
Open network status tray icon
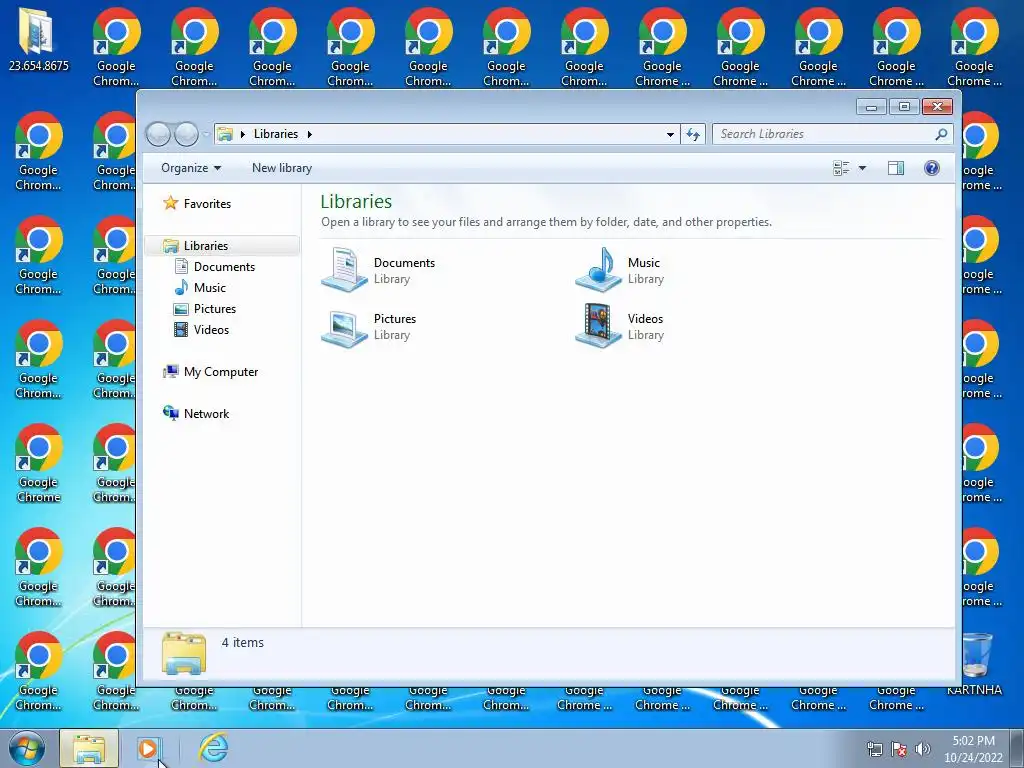874,749
